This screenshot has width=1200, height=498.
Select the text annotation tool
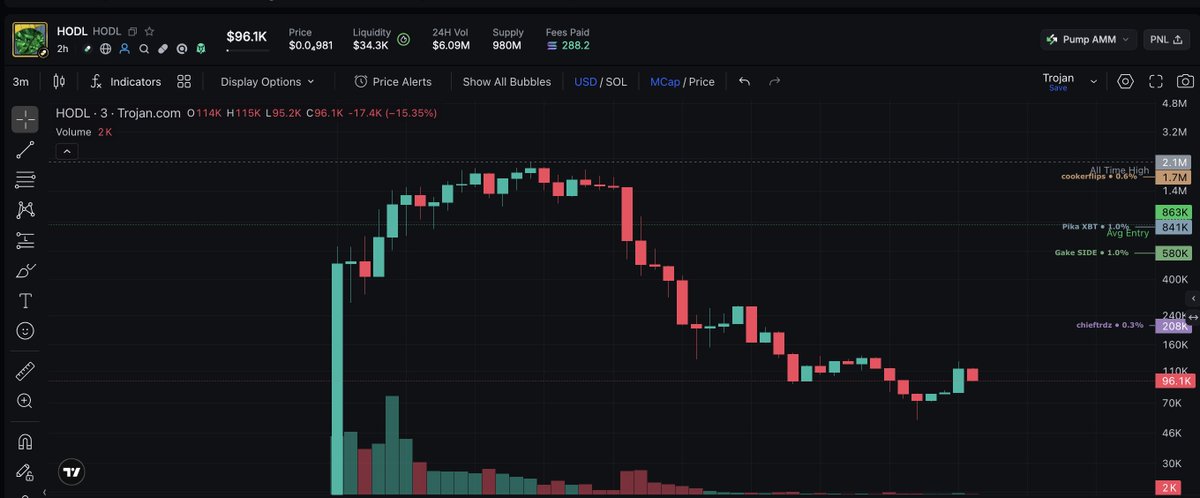(25, 300)
